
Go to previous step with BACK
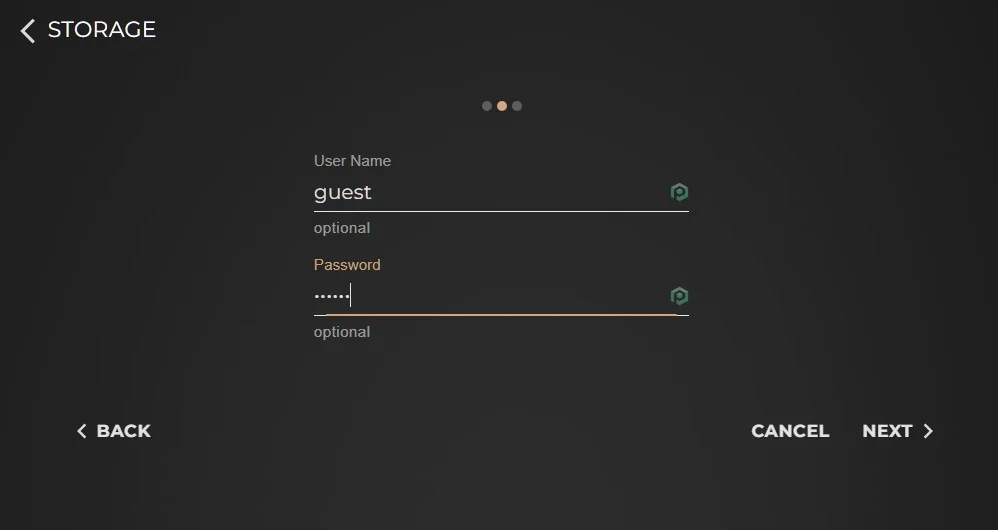[114, 431]
